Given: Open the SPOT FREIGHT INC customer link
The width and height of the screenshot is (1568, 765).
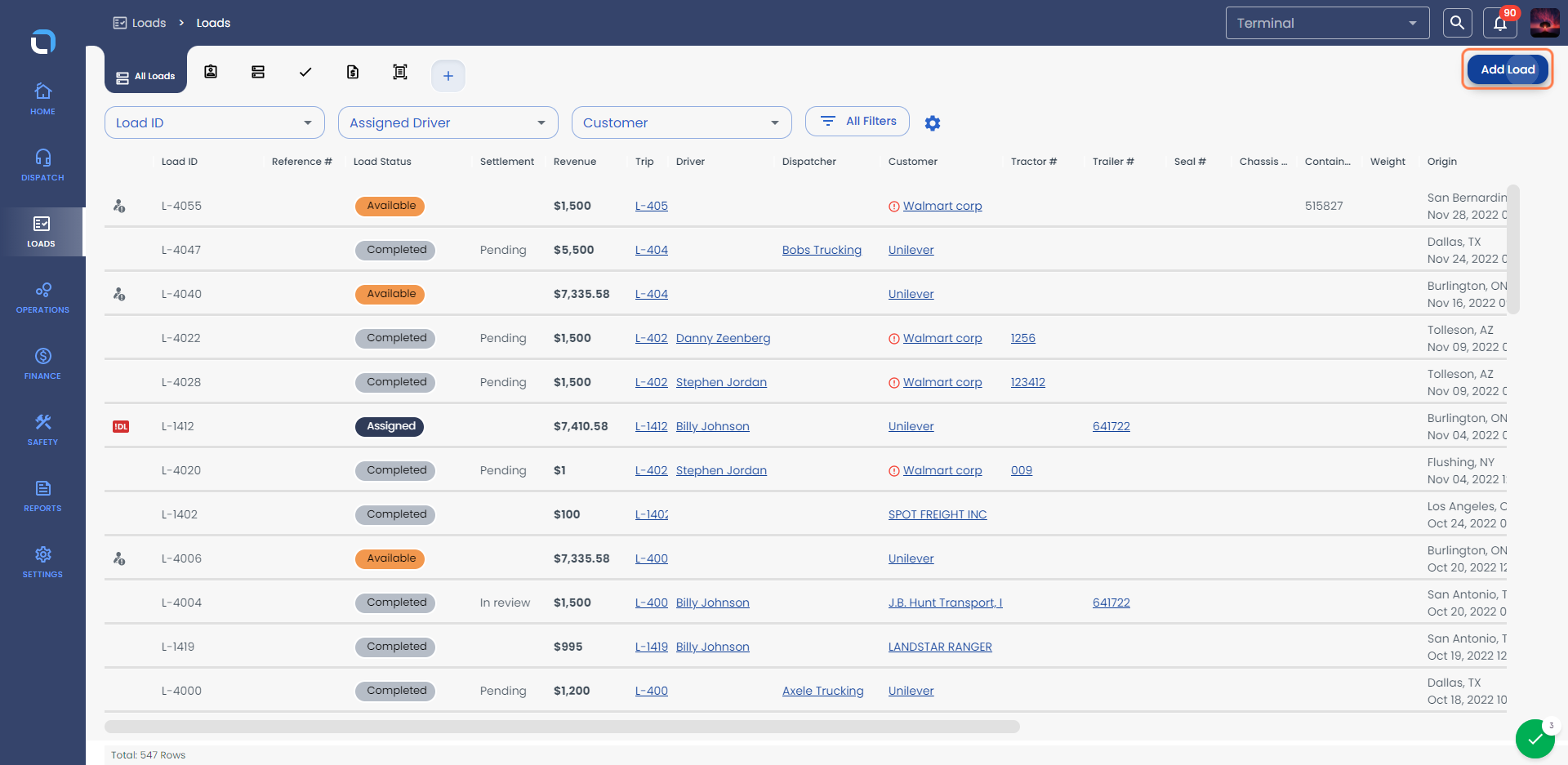Looking at the screenshot, I should coord(938,514).
